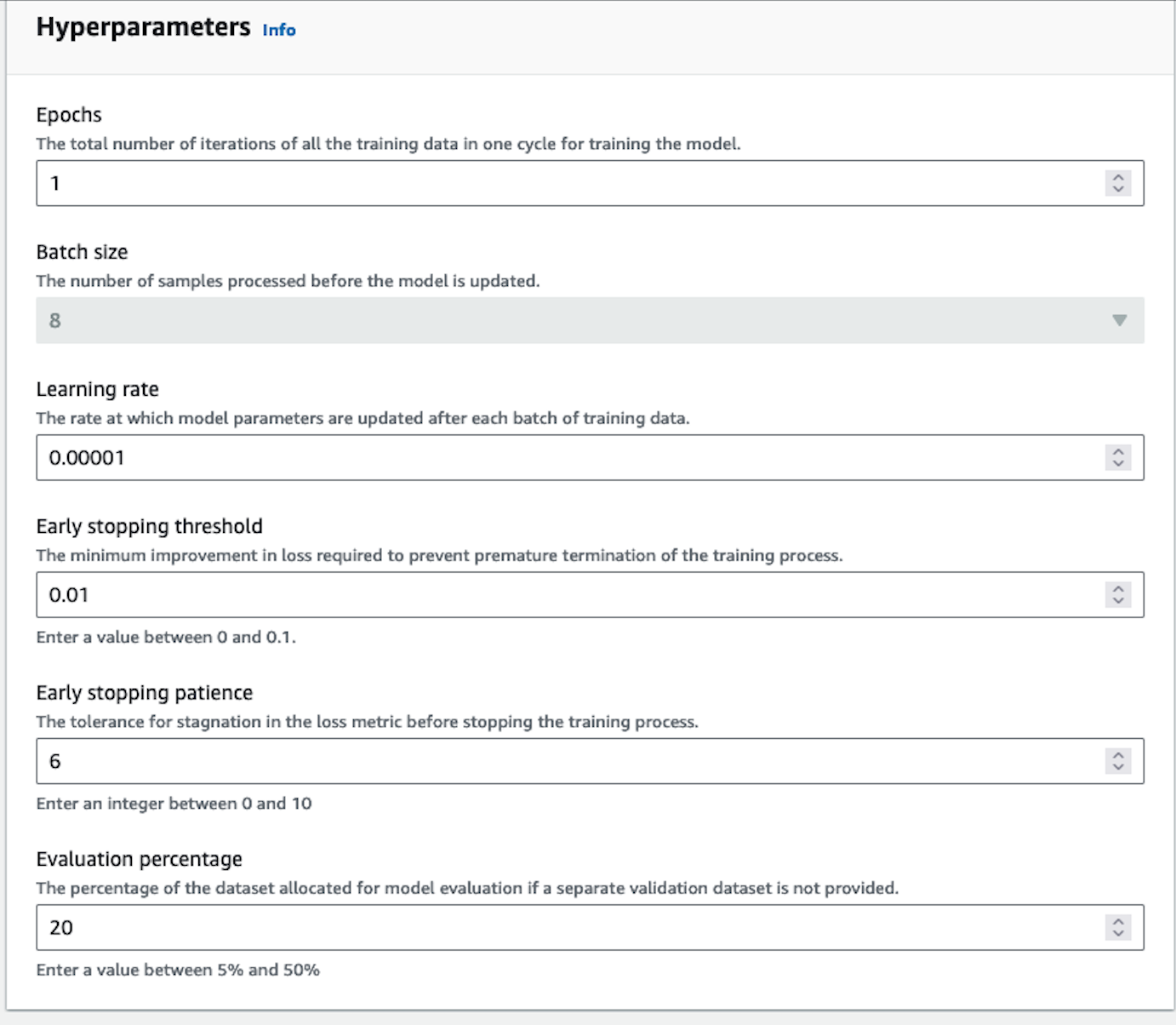Decrement the Early stopping threshold value
The image size is (1176, 1025).
point(1118,600)
